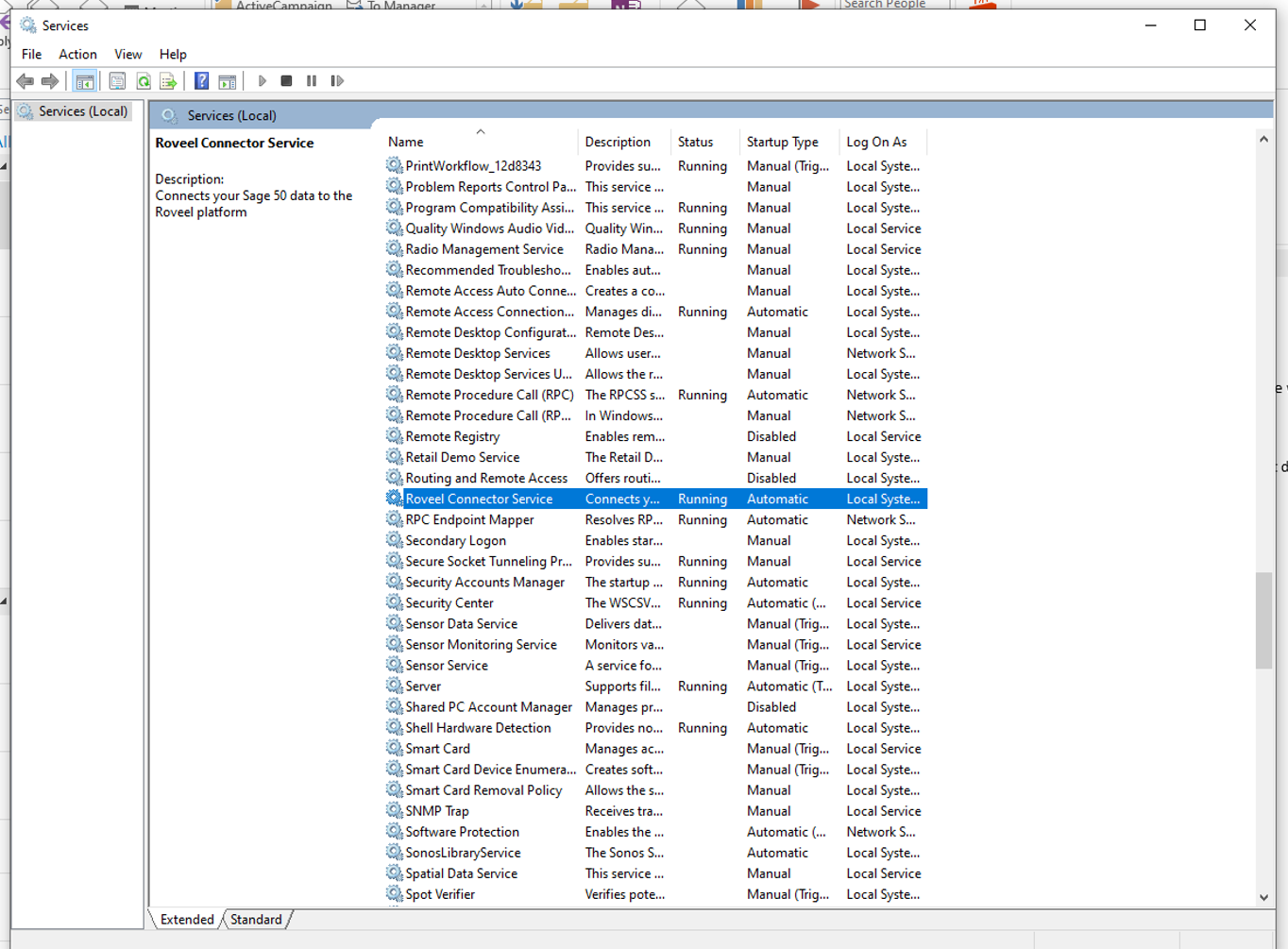Click the gear icon beside Sensor Service
Image resolution: width=1288 pixels, height=949 pixels.
coord(394,665)
